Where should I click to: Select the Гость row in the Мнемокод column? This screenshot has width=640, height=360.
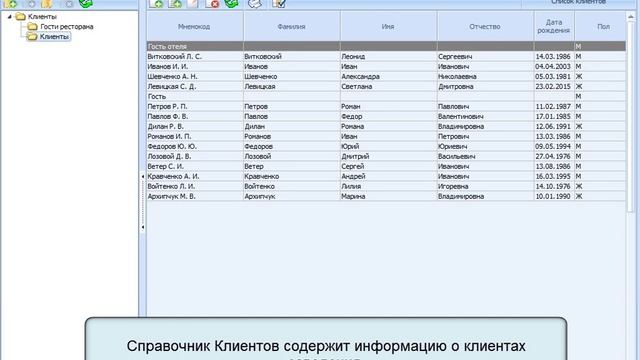click(x=195, y=96)
